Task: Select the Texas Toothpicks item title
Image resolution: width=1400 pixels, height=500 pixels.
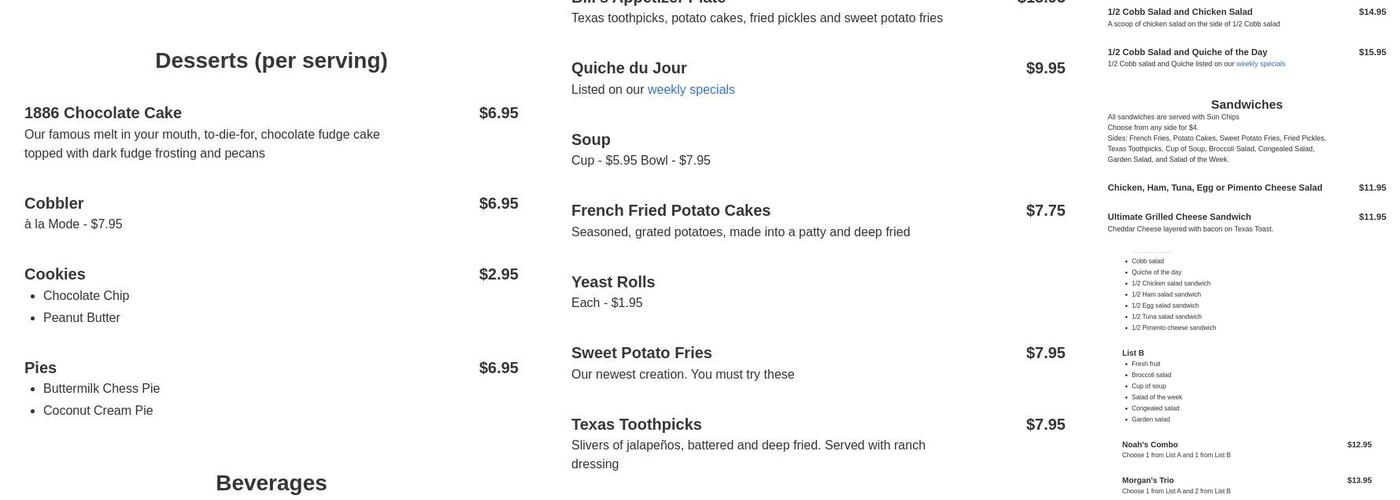Action: pos(636,424)
